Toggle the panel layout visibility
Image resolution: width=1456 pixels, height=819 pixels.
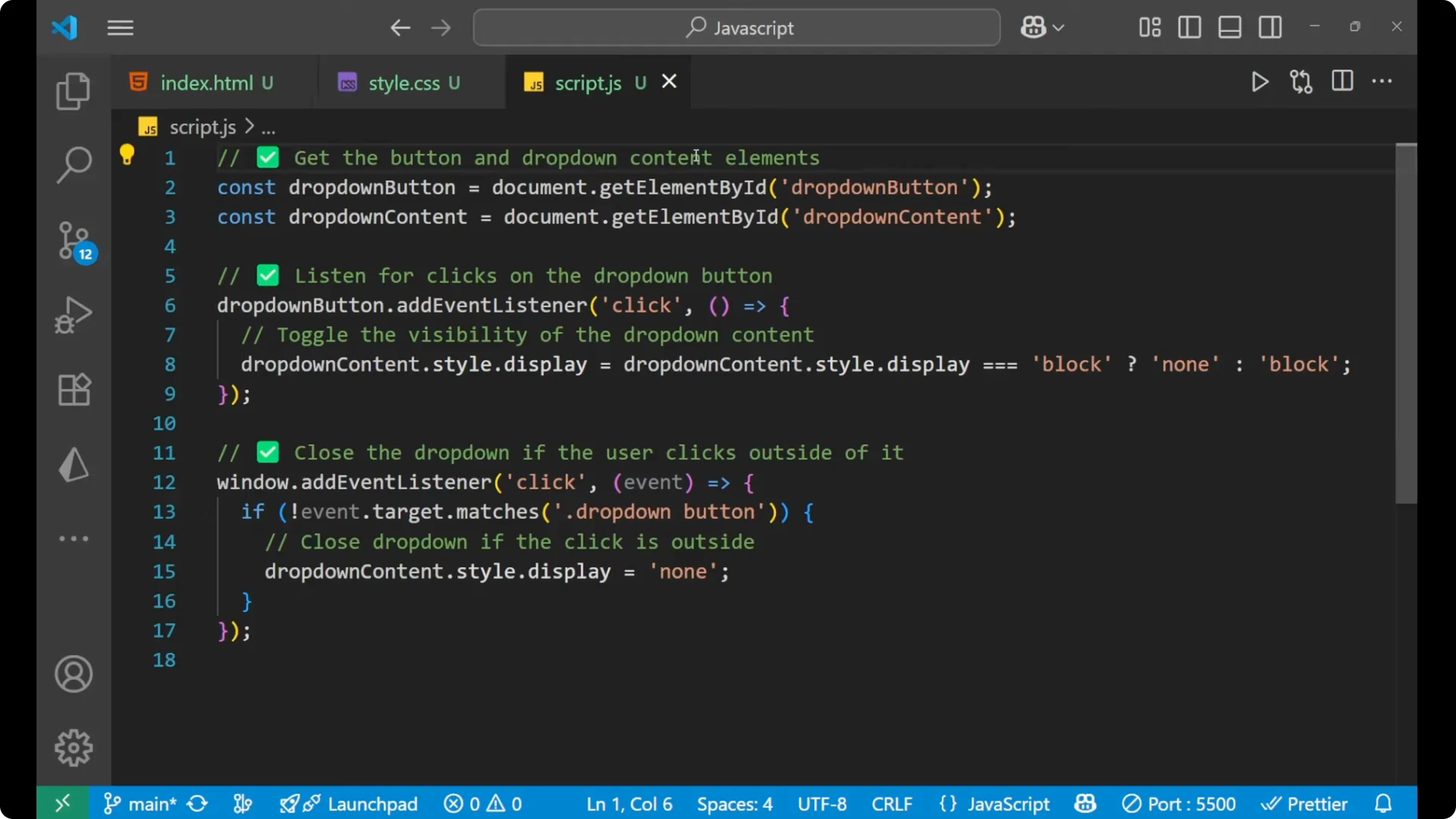(x=1229, y=27)
